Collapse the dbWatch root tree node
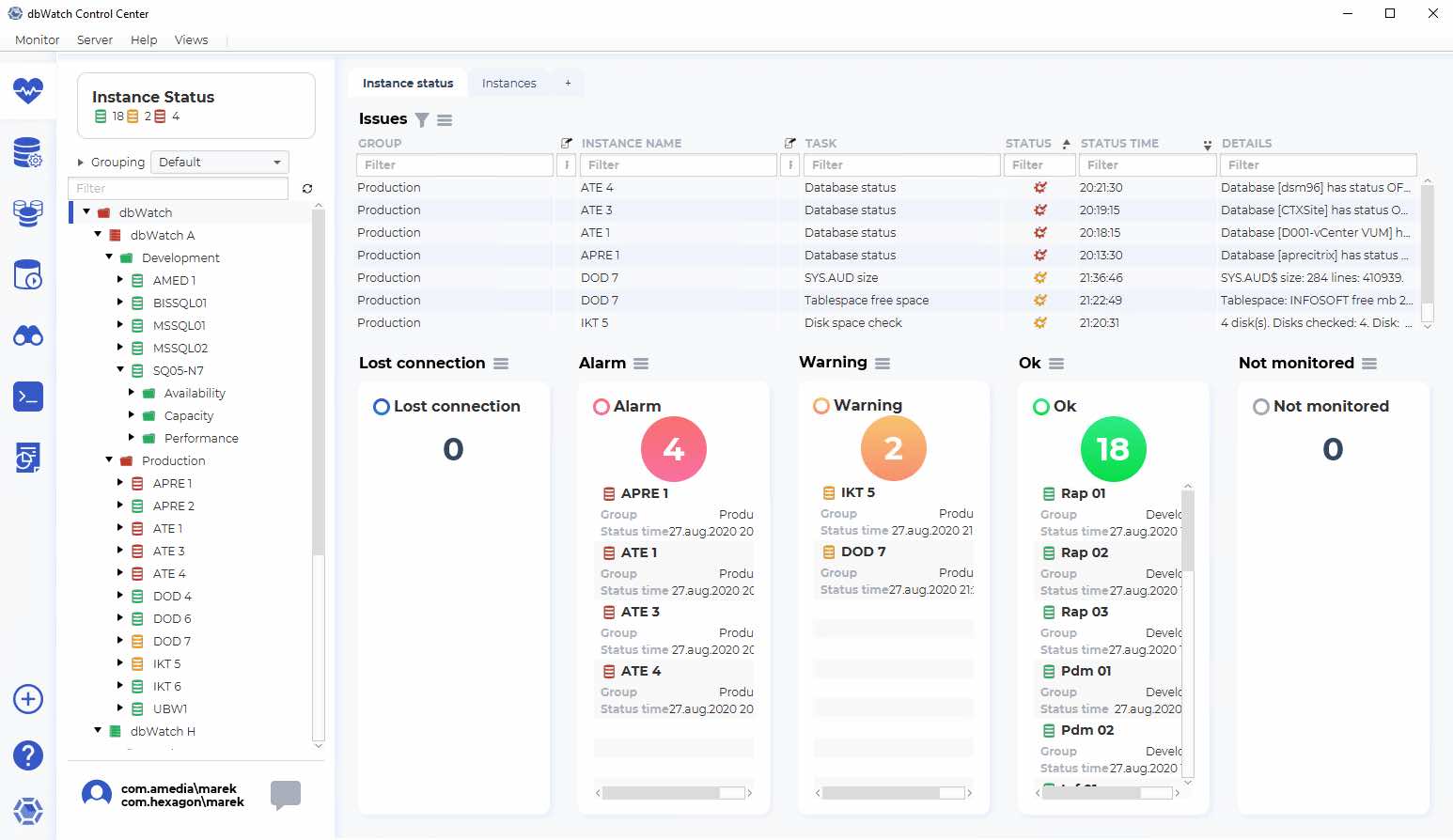The height and width of the screenshot is (840, 1453). click(86, 212)
